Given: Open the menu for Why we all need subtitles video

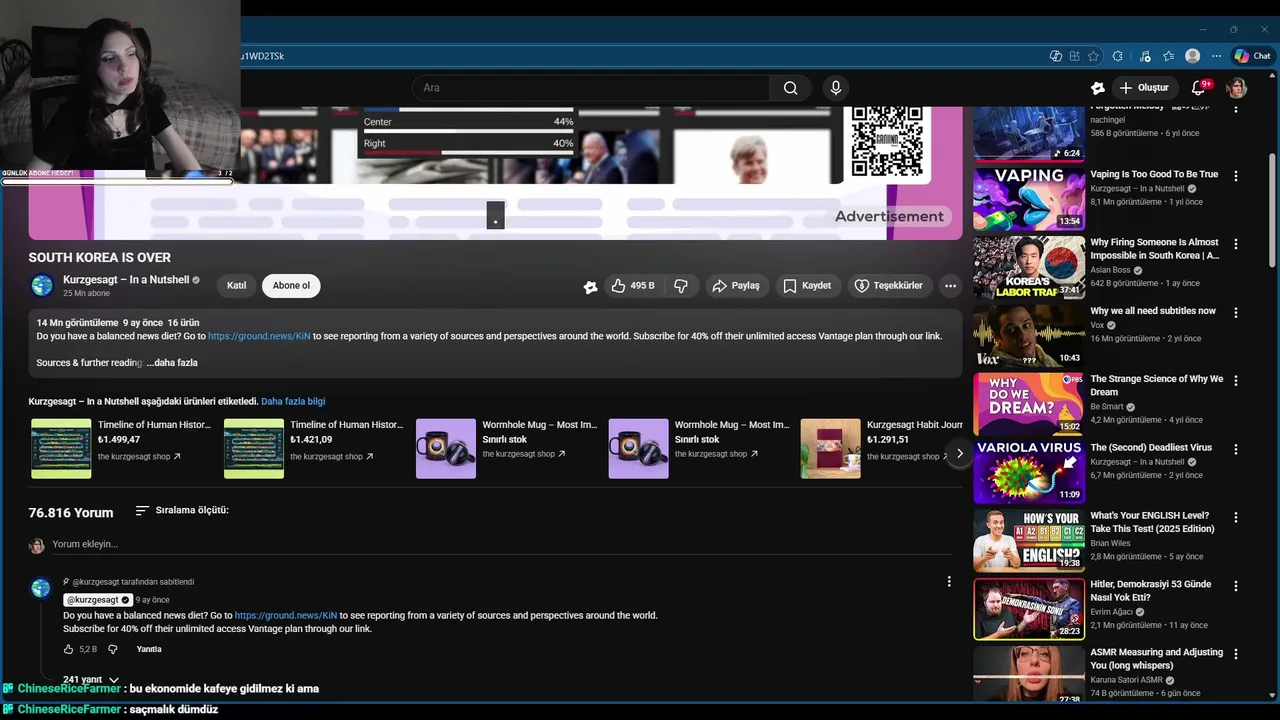Looking at the screenshot, I should click(1236, 312).
